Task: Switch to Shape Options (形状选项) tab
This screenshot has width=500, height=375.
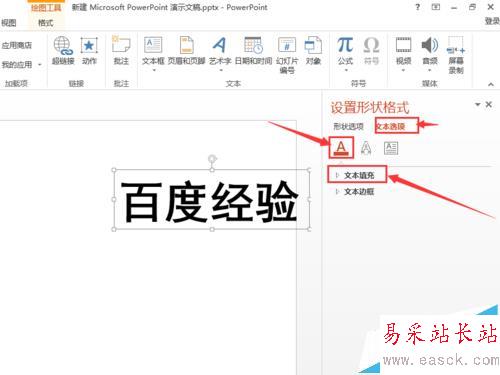Action: click(348, 126)
